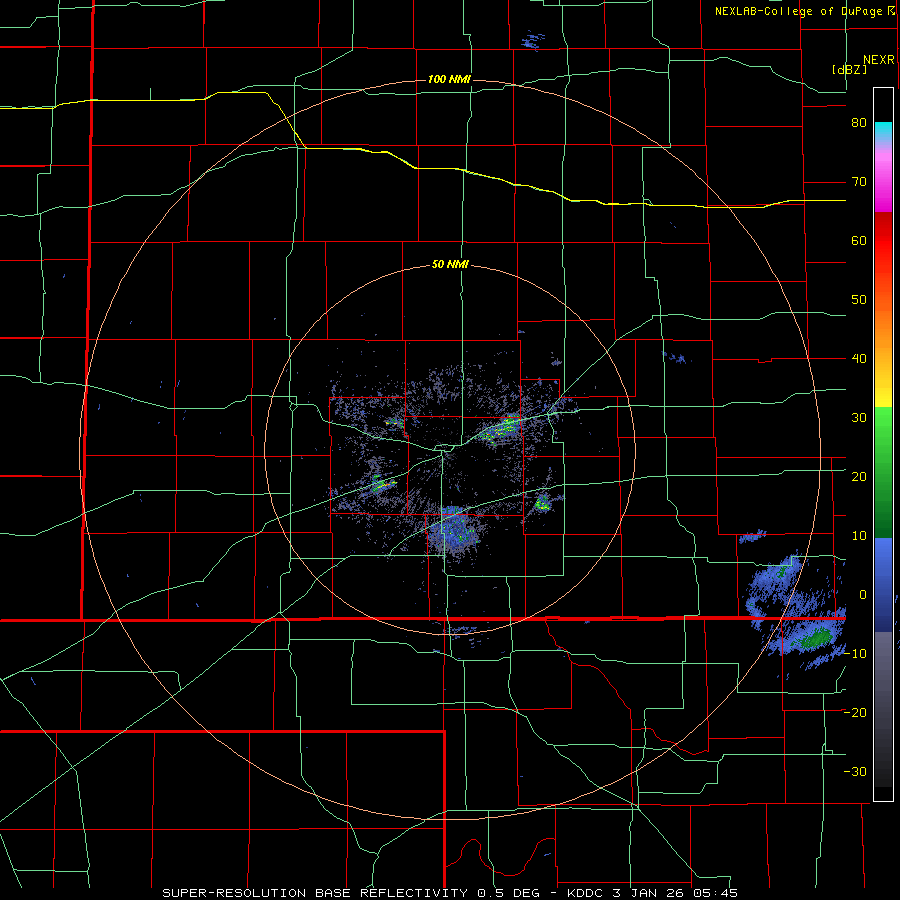This screenshot has width=900, height=900.
Task: Click the 10 value on the dBZ scale
Action: coord(859,536)
